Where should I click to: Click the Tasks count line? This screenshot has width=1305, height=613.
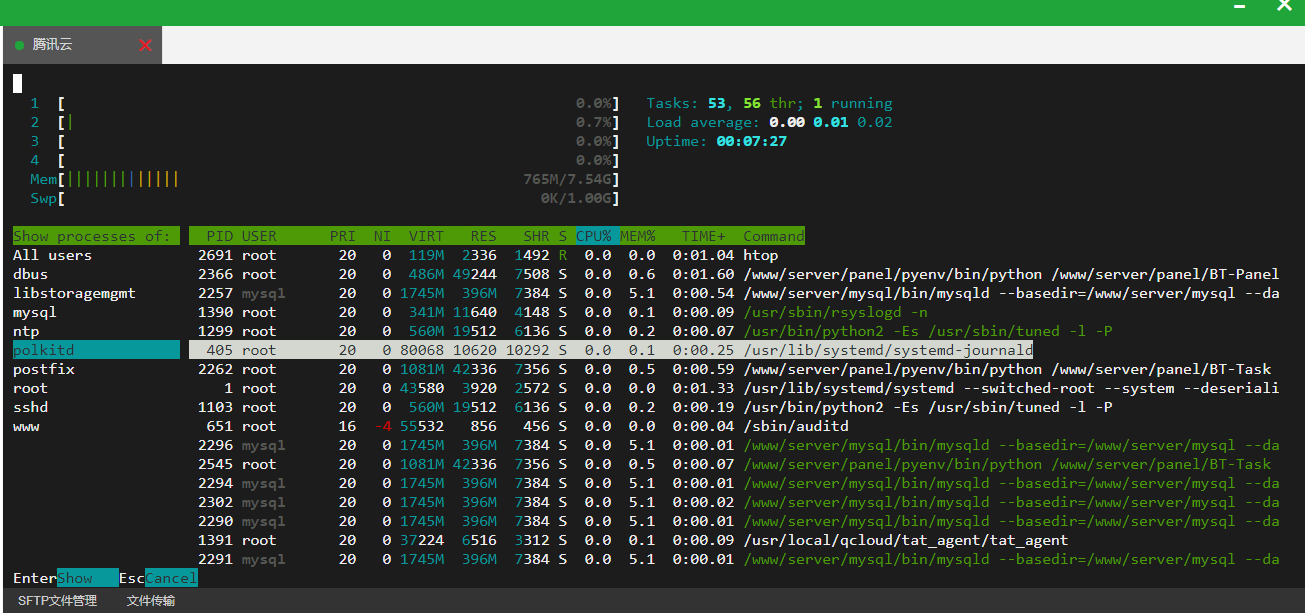pyautogui.click(x=769, y=103)
